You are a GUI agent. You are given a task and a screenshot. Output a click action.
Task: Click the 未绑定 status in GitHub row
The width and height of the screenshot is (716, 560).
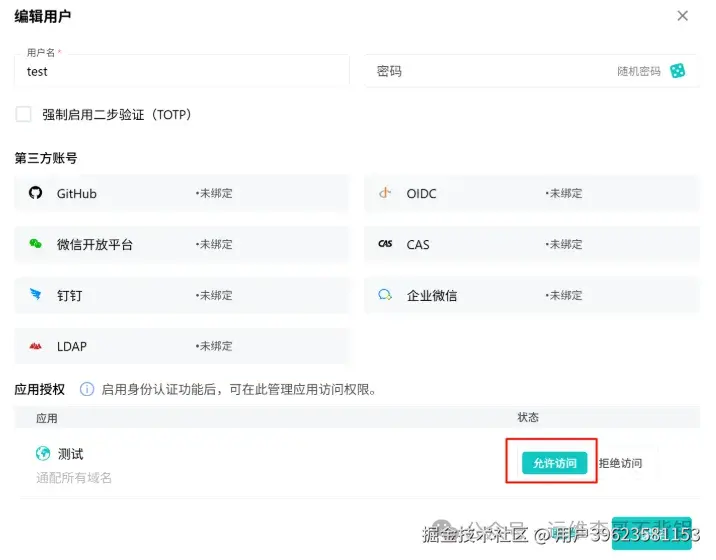coord(214,193)
